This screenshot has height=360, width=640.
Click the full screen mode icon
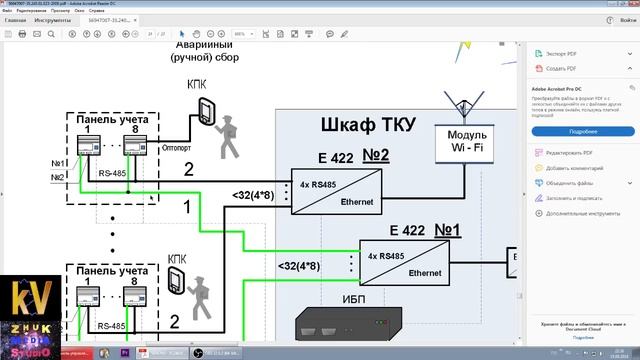click(x=294, y=34)
